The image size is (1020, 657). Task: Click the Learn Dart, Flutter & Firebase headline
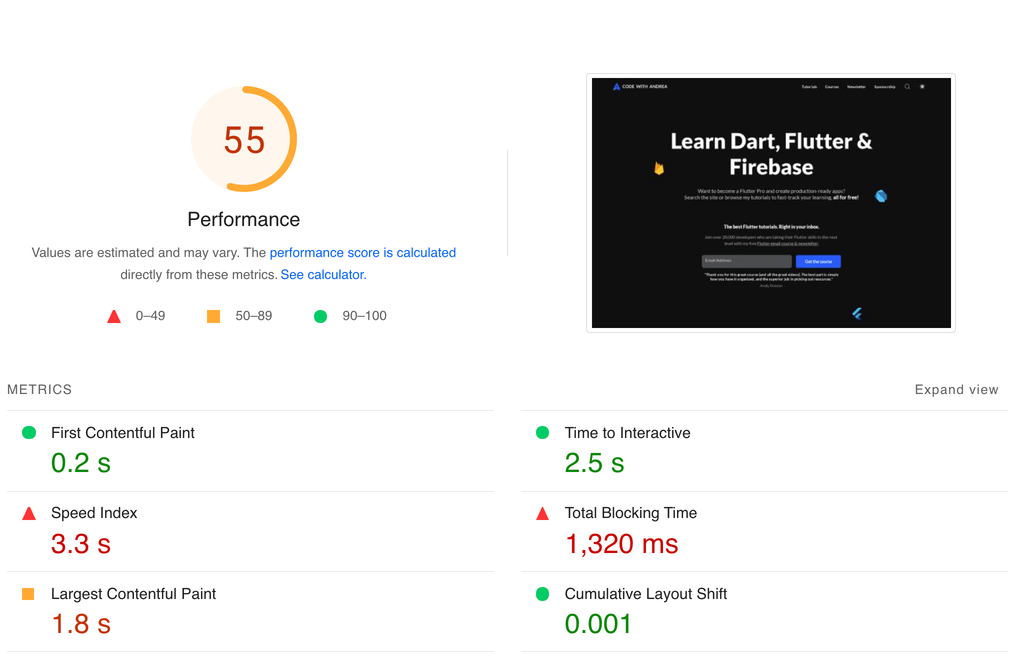(x=771, y=154)
